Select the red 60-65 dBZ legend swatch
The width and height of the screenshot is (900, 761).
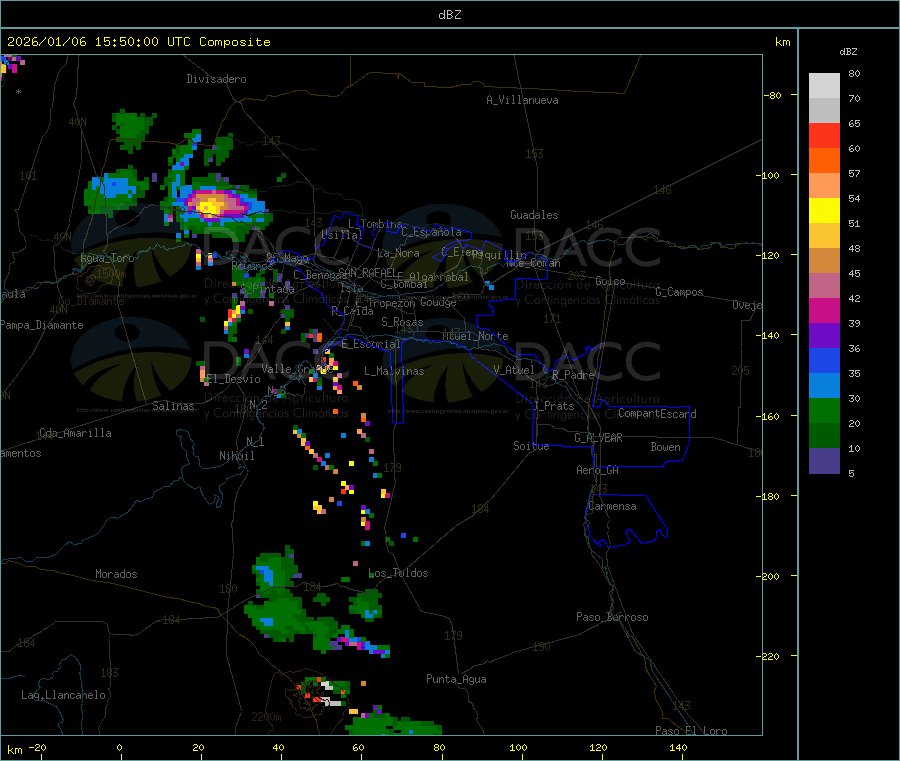(x=824, y=136)
